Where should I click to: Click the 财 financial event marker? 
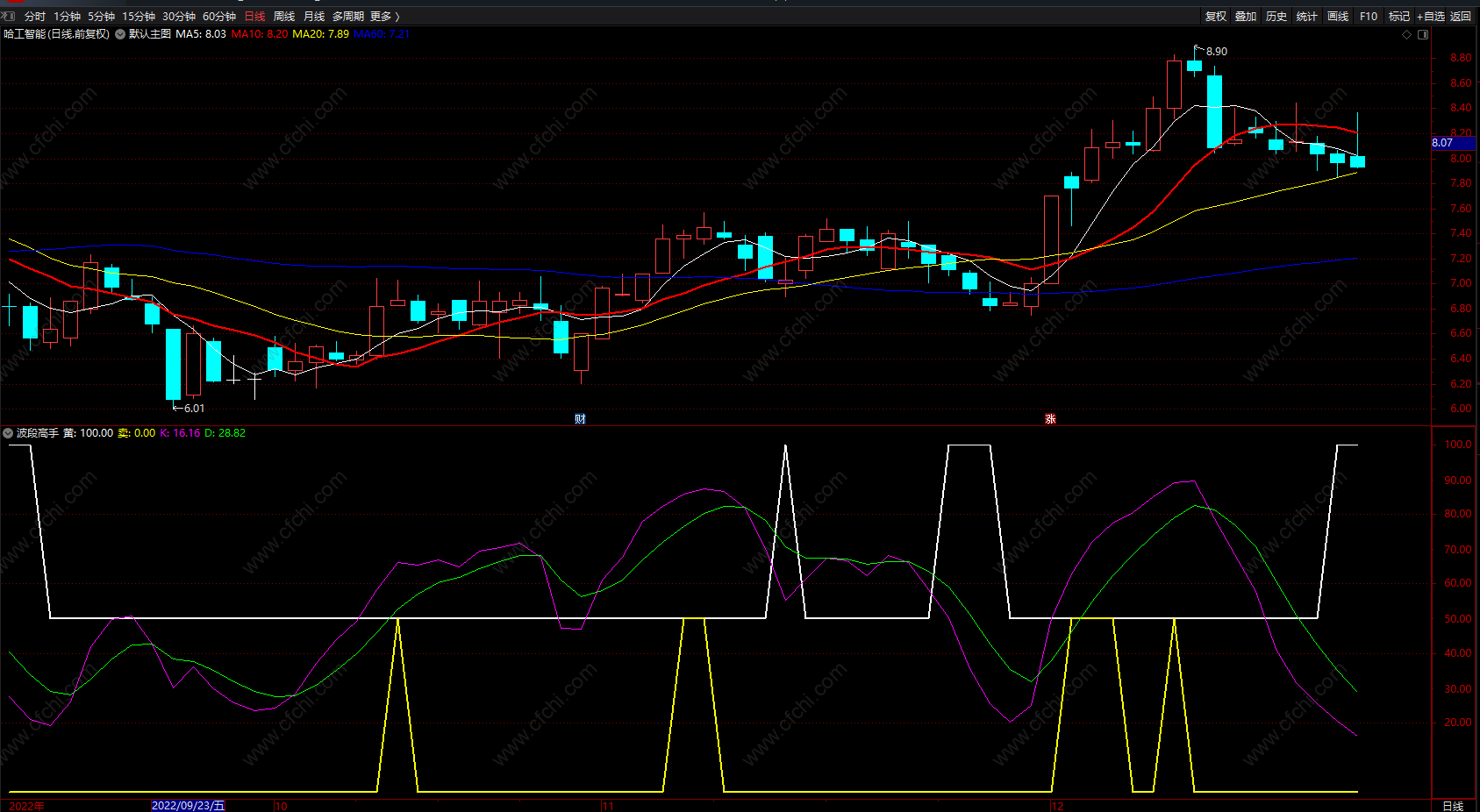click(x=580, y=419)
